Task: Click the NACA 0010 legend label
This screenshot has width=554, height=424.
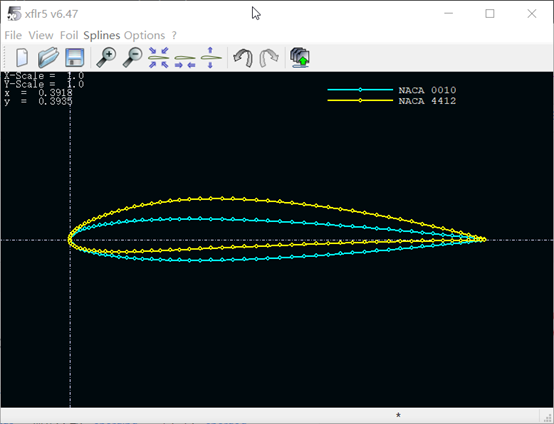Action: pyautogui.click(x=427, y=90)
